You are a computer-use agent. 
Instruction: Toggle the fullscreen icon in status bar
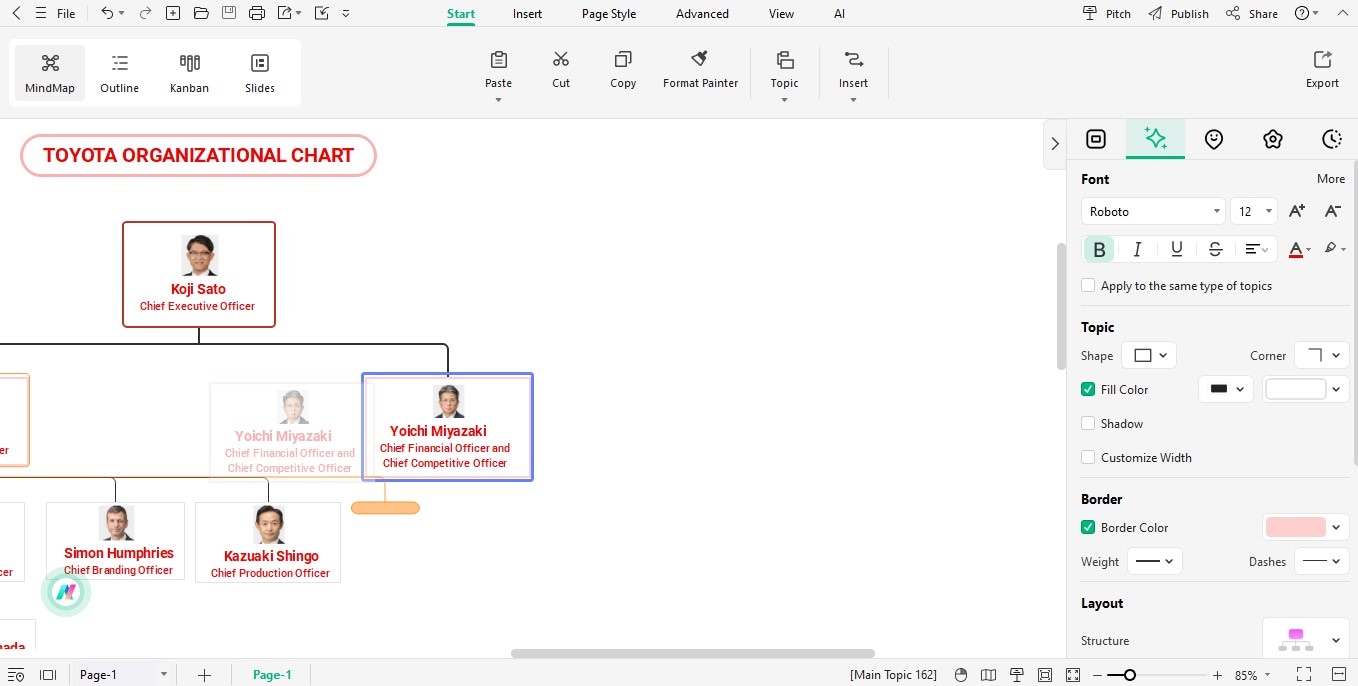click(1304, 675)
